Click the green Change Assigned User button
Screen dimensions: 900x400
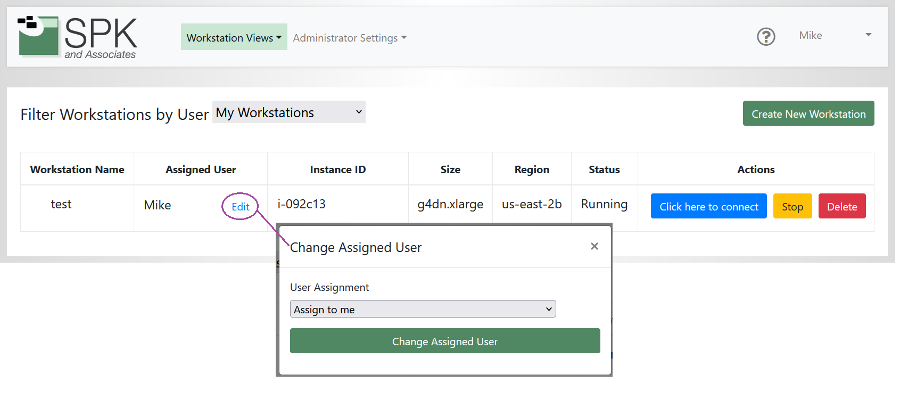445,341
